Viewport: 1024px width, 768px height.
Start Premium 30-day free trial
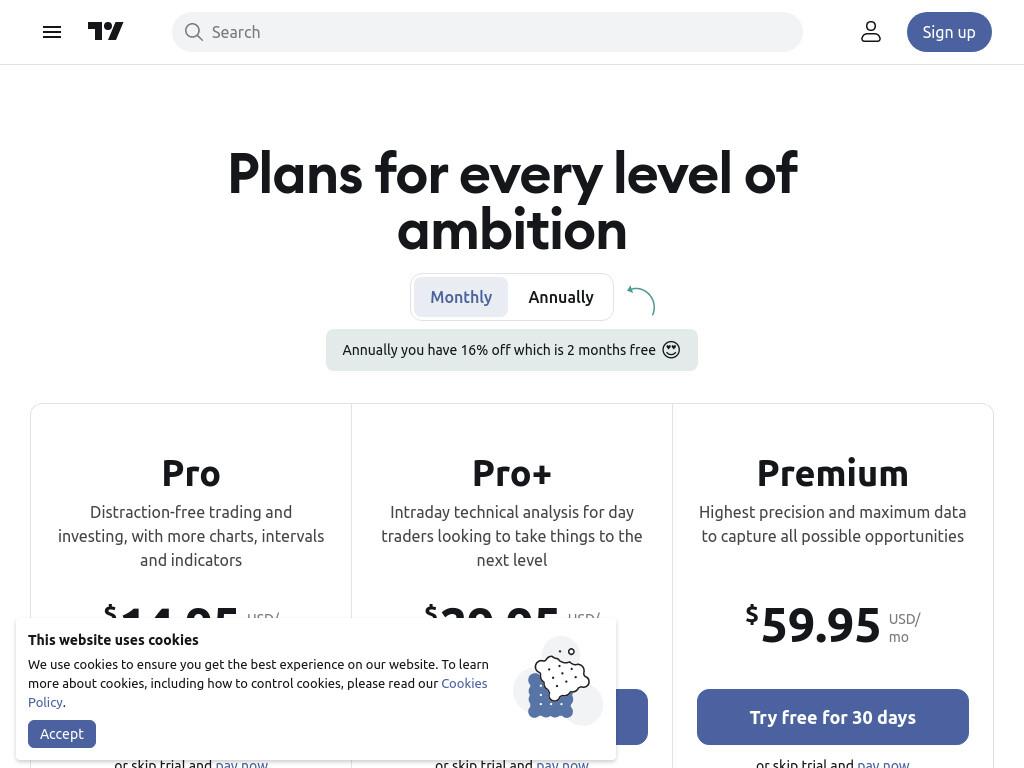click(832, 717)
